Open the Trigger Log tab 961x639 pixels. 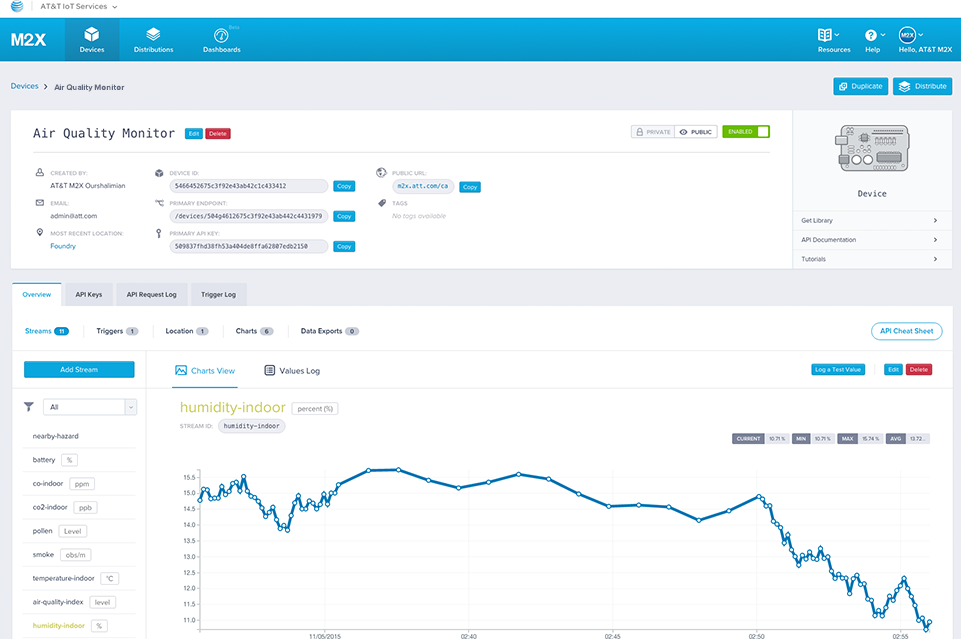pyautogui.click(x=218, y=295)
